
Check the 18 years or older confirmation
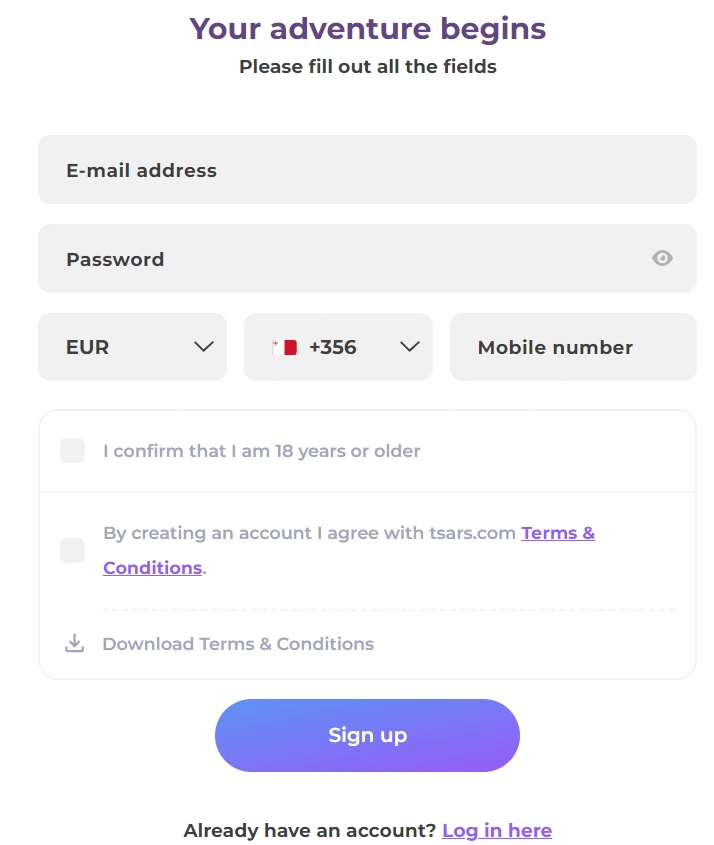pos(71,450)
